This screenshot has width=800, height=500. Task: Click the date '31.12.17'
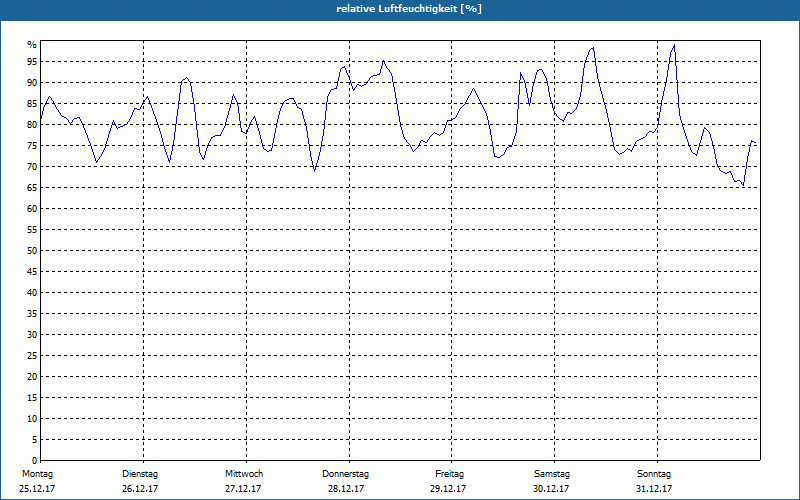pos(654,489)
